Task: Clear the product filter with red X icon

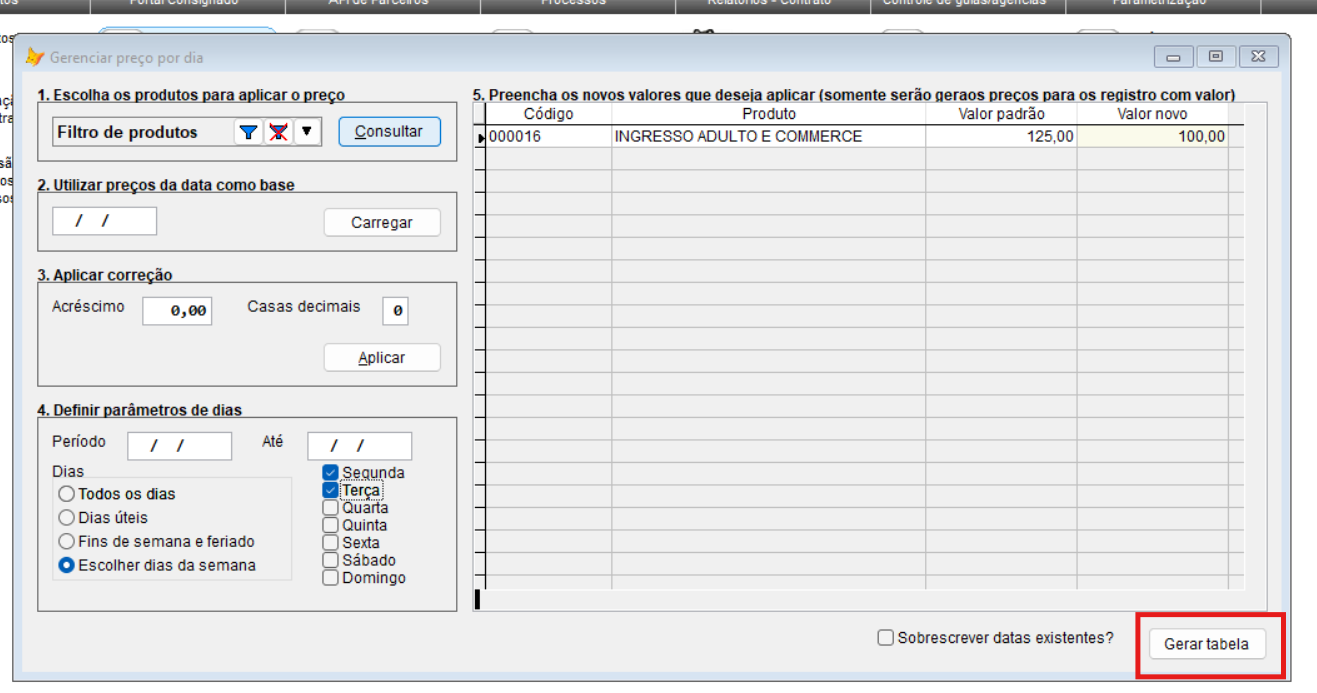Action: coord(278,132)
